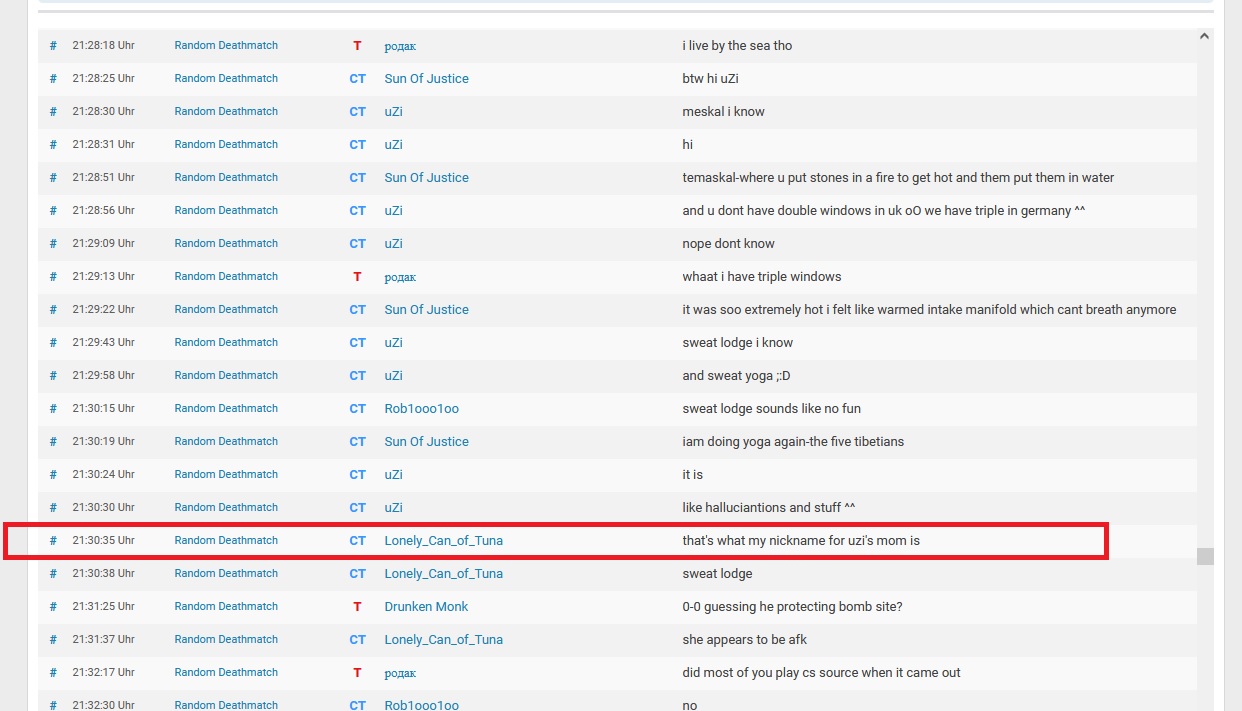Click the # permalink beside timestamp 21:28:18
This screenshot has width=1242, height=711.
53,46
